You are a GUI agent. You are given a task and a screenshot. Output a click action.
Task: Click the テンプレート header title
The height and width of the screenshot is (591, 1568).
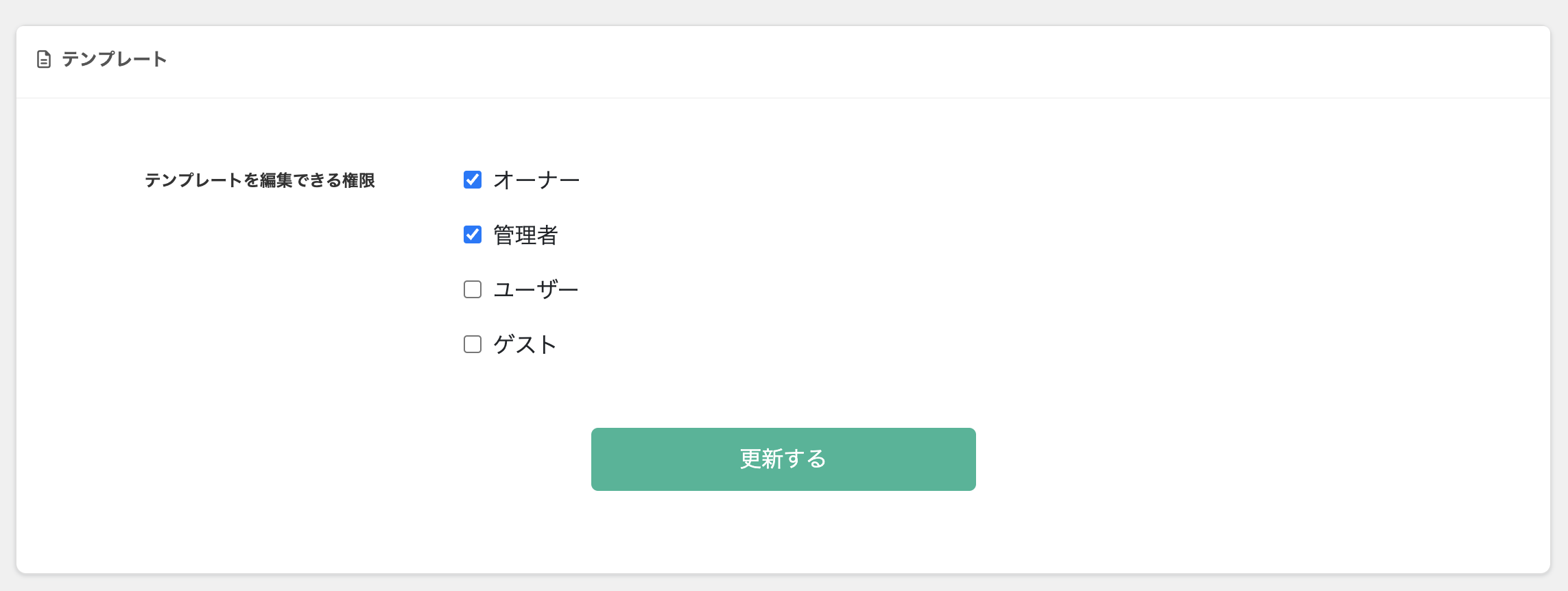point(115,60)
